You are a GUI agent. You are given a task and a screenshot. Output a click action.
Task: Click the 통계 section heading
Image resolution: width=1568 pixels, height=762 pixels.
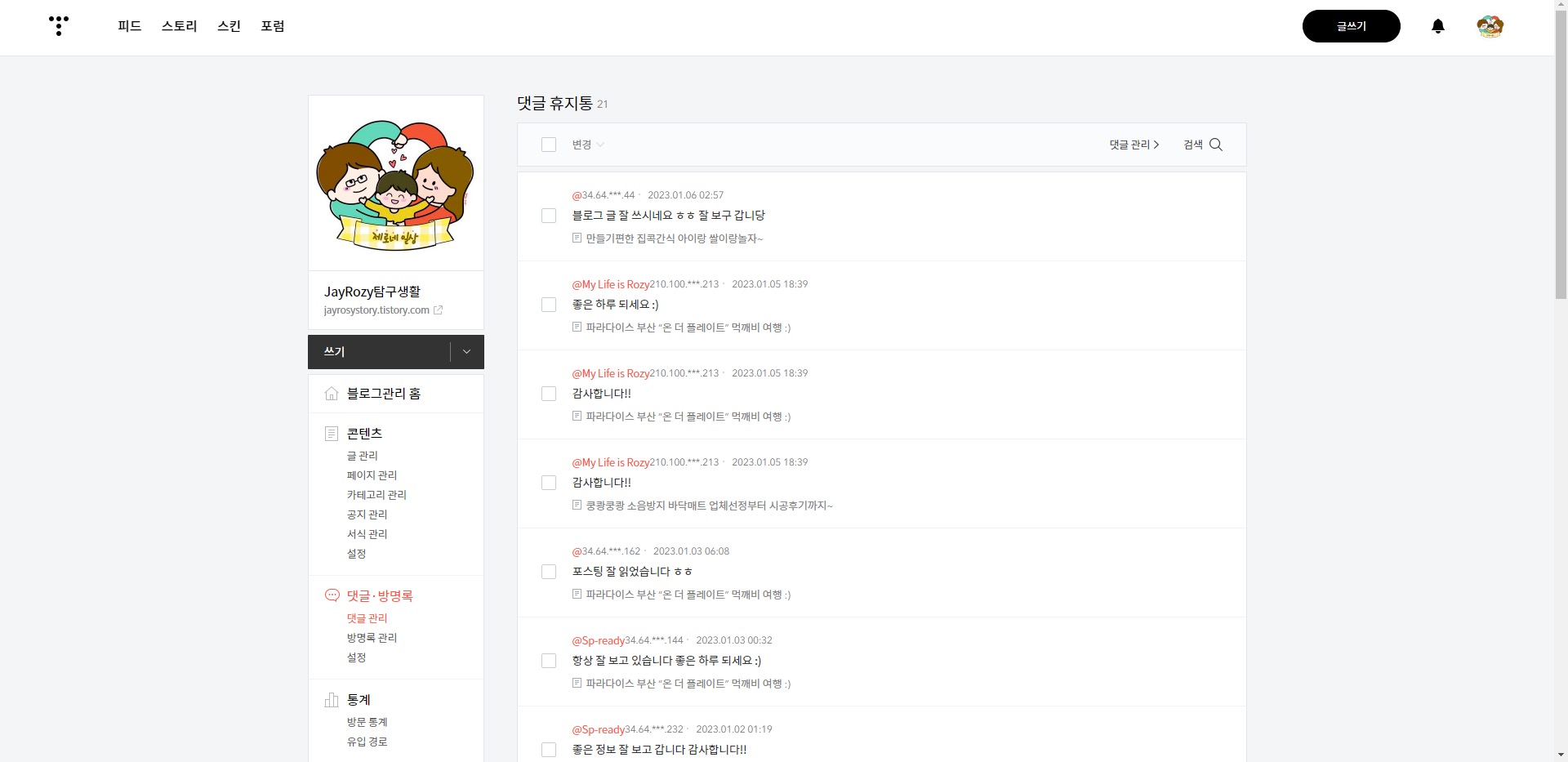359,700
